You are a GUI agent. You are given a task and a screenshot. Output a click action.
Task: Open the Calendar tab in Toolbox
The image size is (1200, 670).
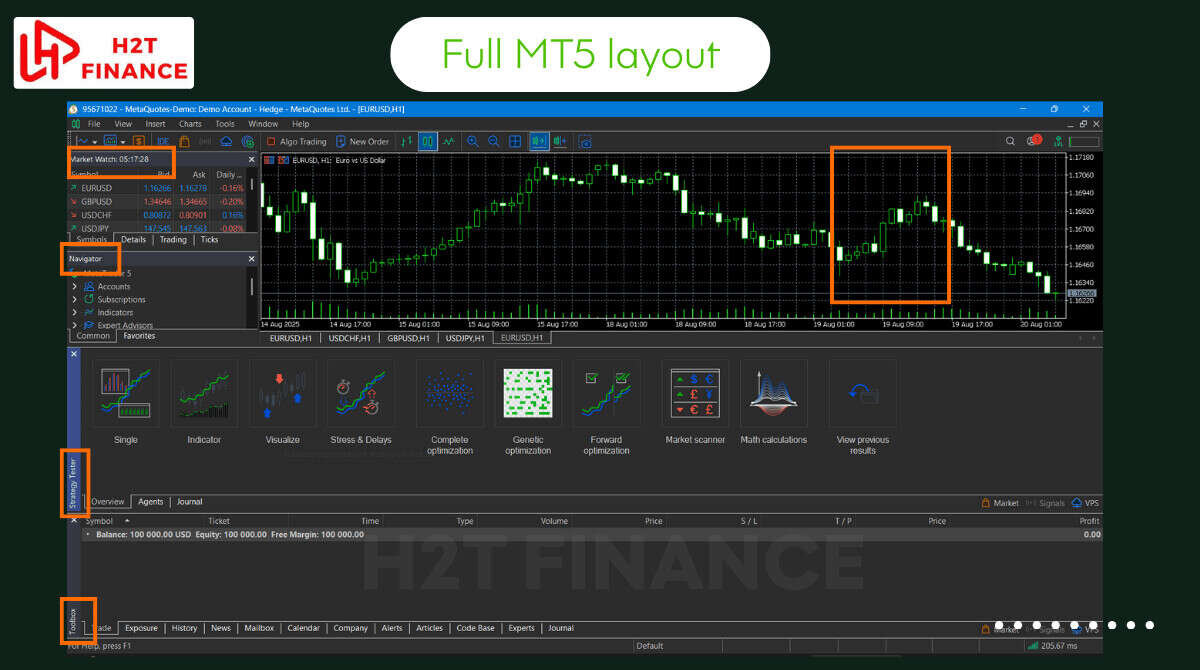click(303, 628)
